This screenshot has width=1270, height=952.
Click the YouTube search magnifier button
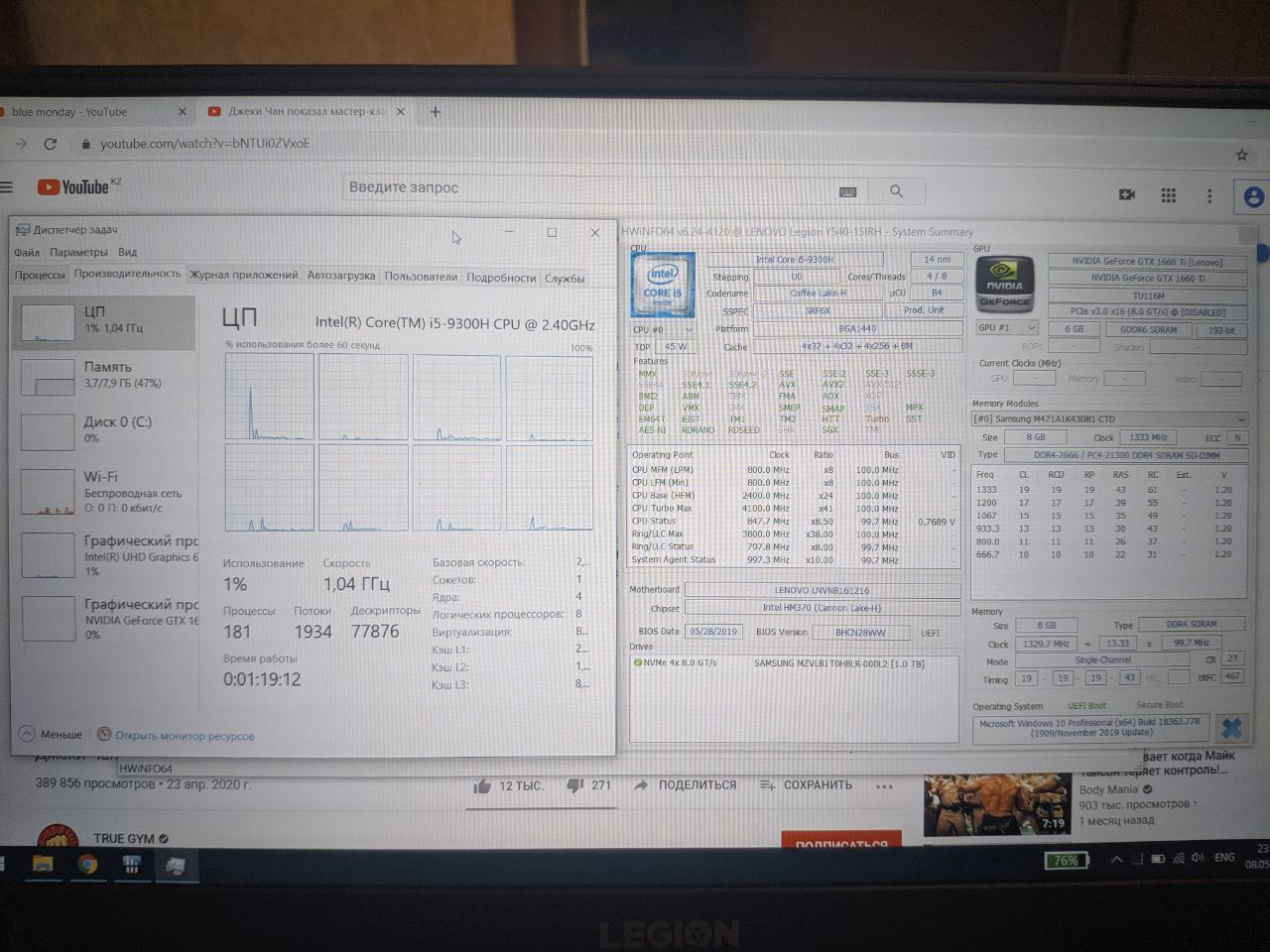pos(896,191)
